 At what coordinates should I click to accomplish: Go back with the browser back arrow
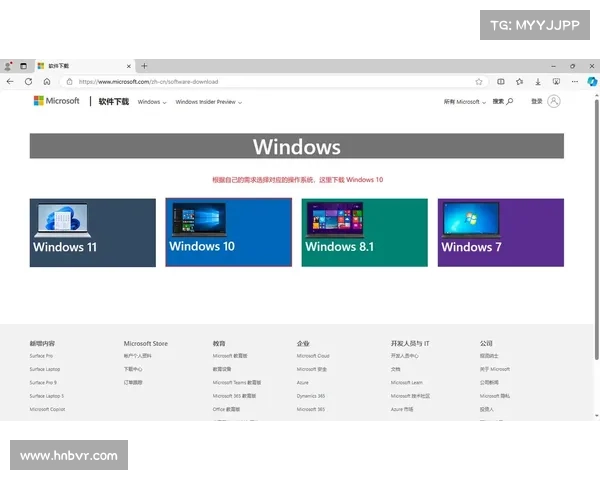tap(10, 82)
